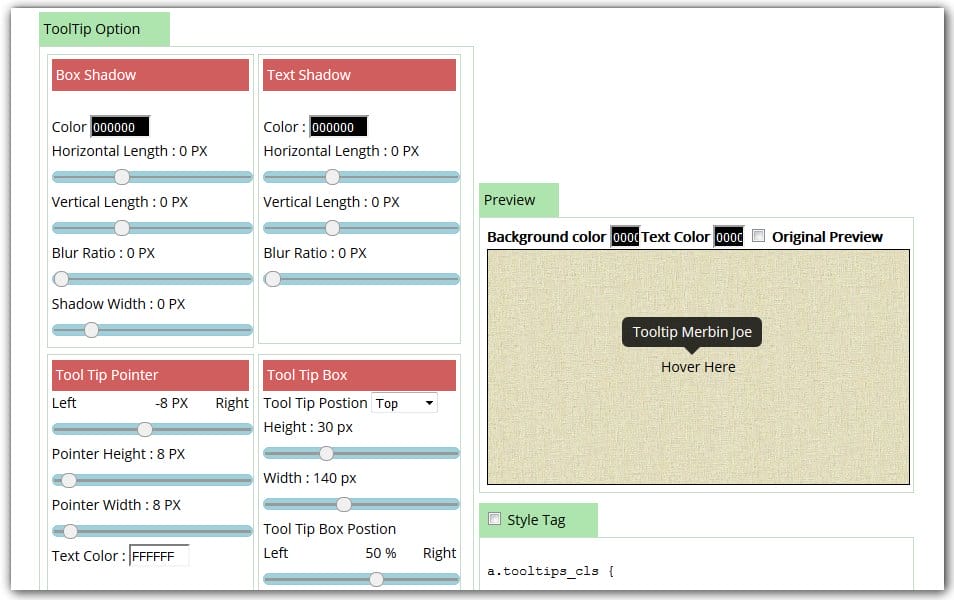Click the Text Shadow Blur Ratio slider handle
The image size is (954, 600).
pyautogui.click(x=272, y=279)
